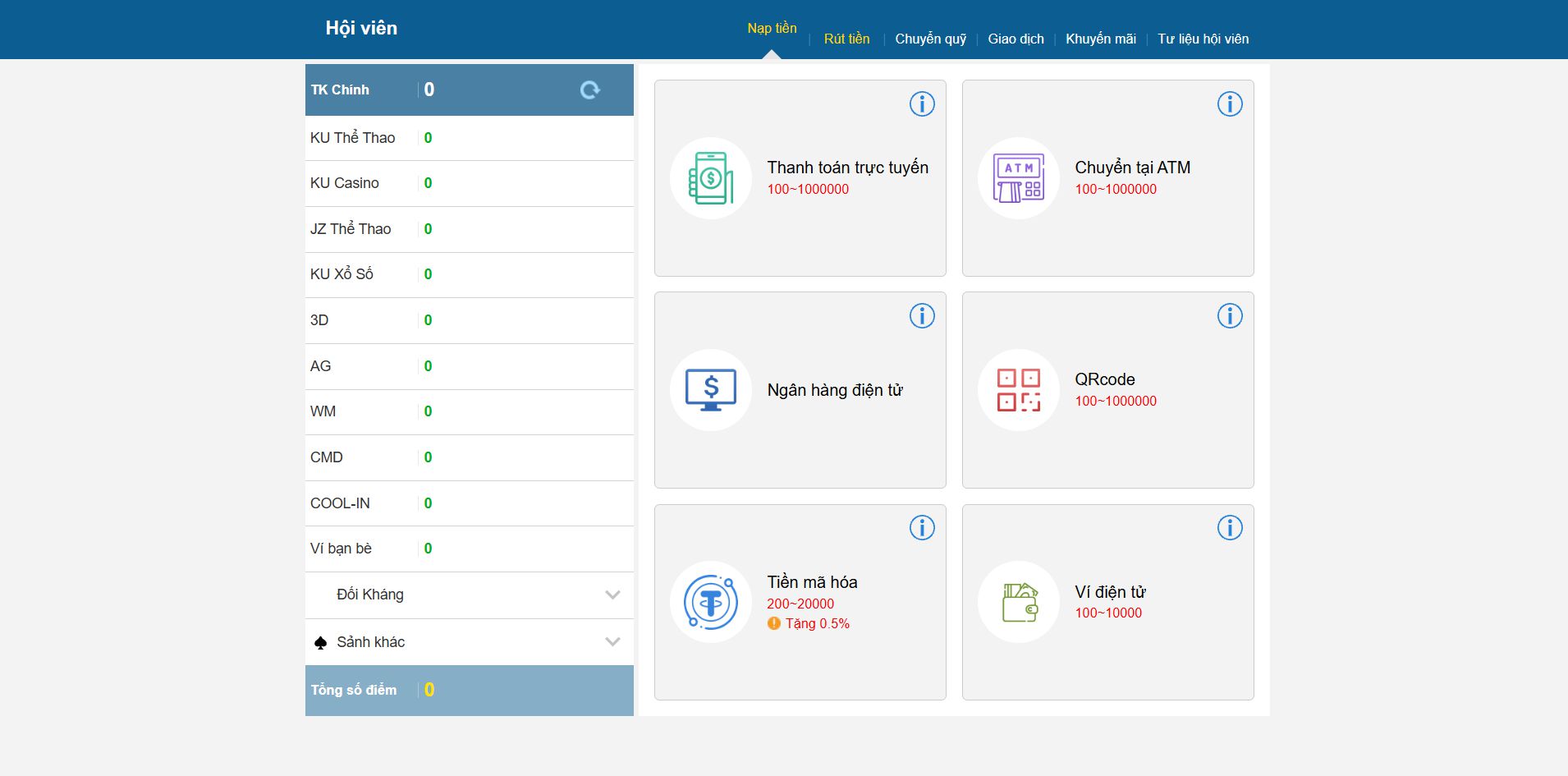Screen dimensions: 1568x776
Task: Click the Tiền mã hóa Tether coin icon
Action: point(711,602)
